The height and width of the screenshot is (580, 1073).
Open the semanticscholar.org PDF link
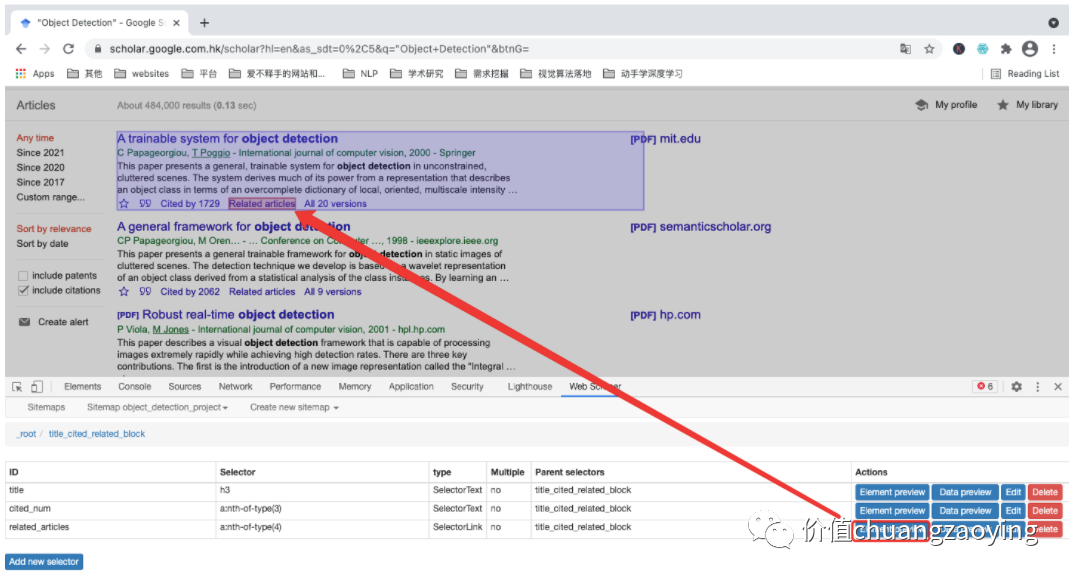tap(701, 227)
